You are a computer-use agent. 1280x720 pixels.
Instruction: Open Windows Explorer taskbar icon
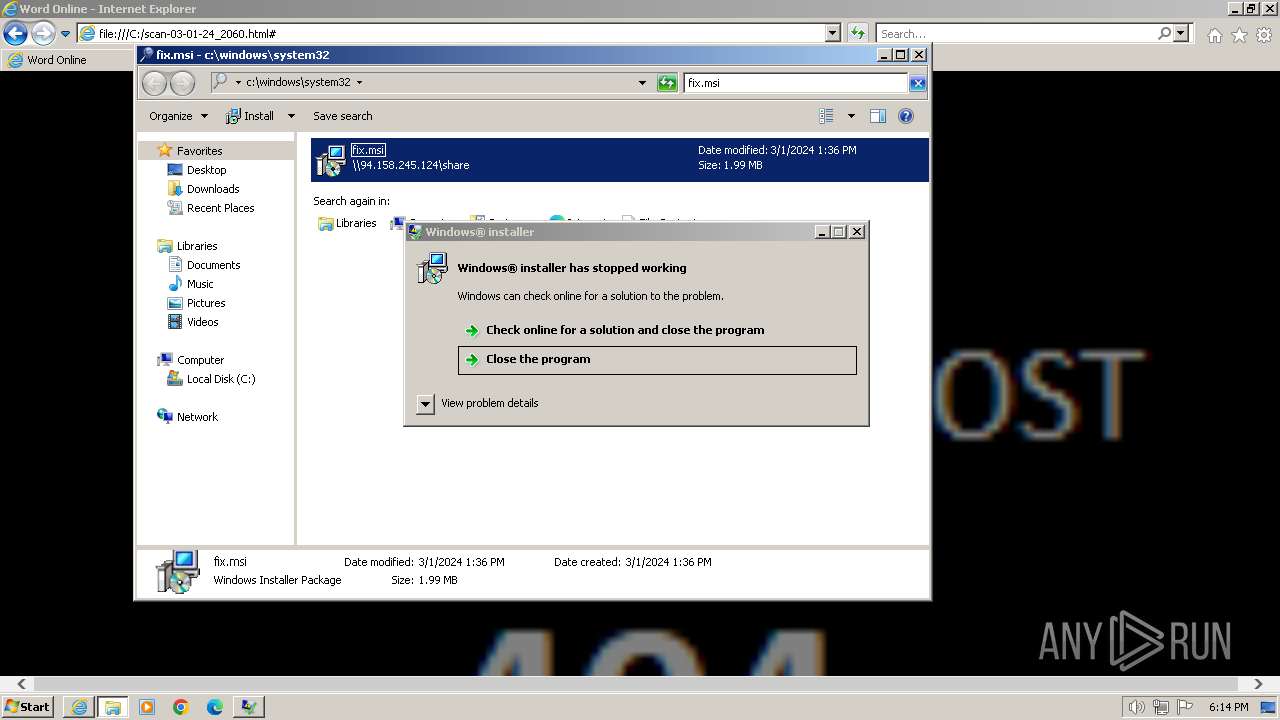coord(113,707)
